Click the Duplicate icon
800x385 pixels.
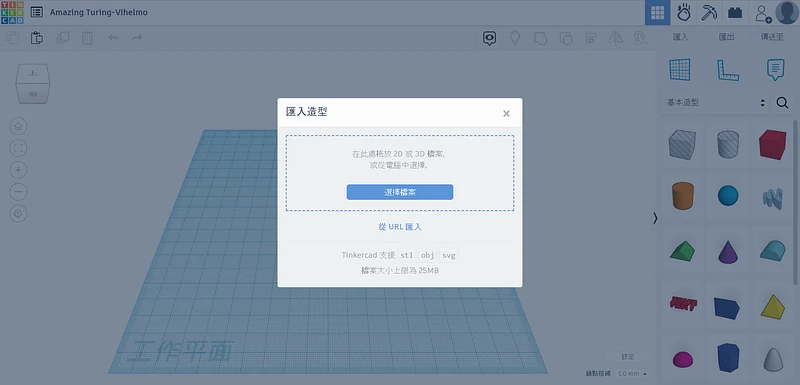click(x=62, y=38)
